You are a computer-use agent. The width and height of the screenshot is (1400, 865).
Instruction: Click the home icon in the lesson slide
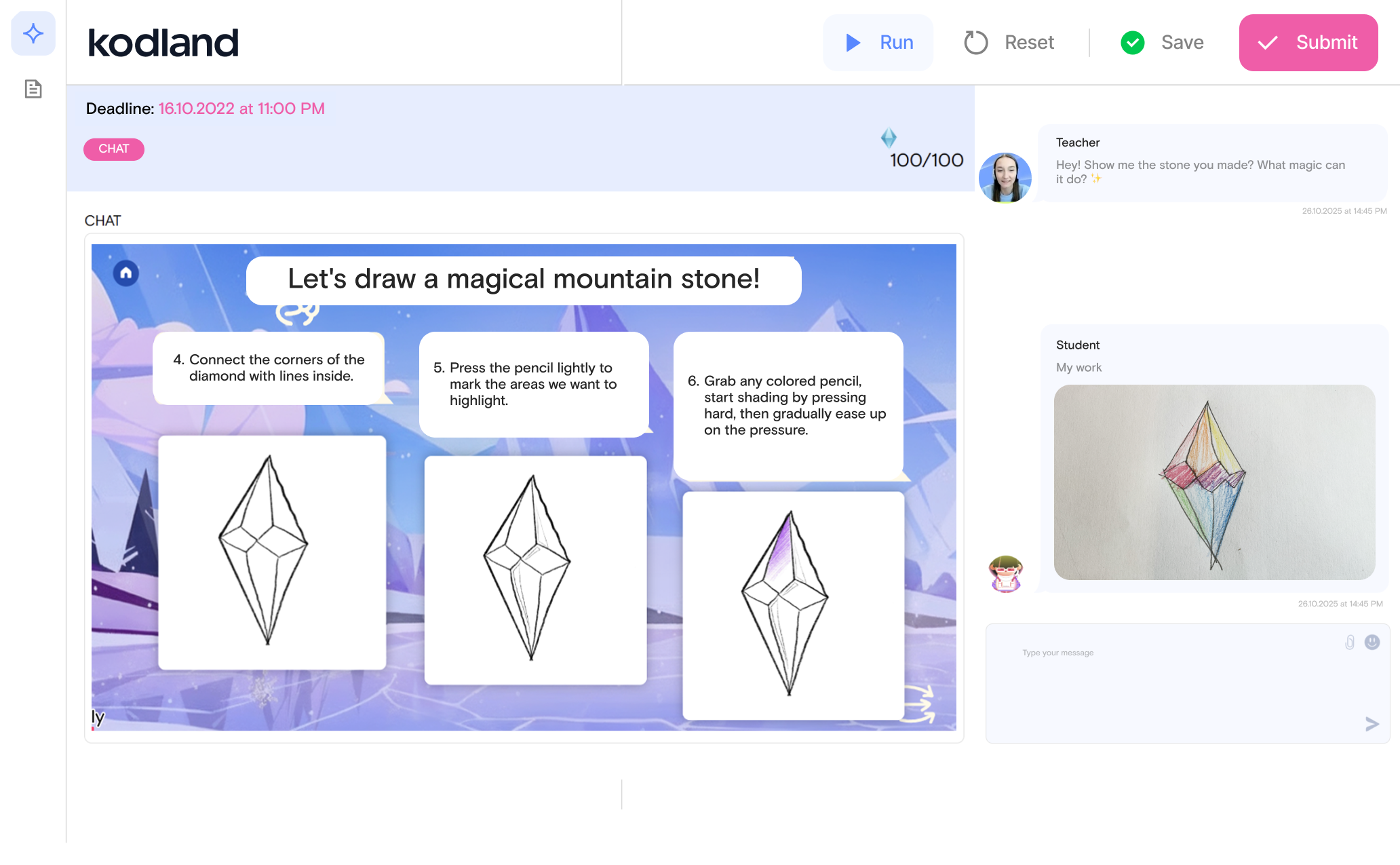click(x=125, y=273)
